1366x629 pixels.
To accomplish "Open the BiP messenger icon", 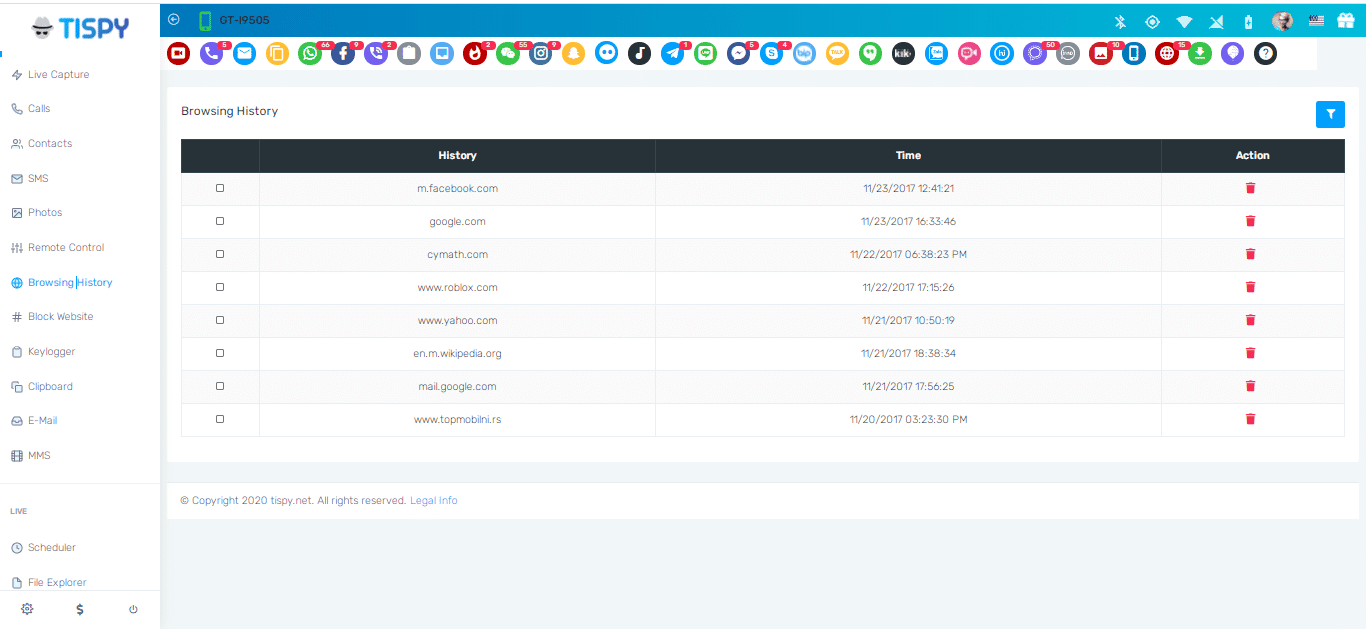I will [x=804, y=54].
